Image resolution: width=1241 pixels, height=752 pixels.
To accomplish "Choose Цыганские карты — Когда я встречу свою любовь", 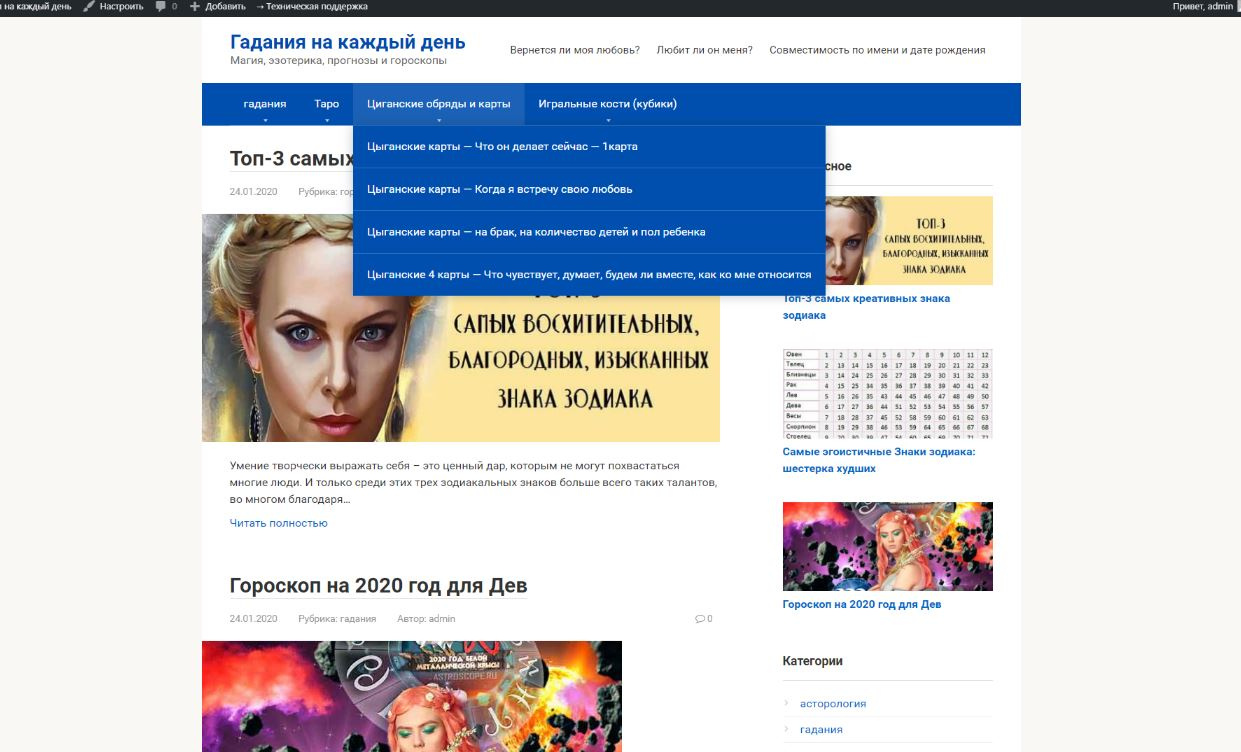I will [589, 189].
